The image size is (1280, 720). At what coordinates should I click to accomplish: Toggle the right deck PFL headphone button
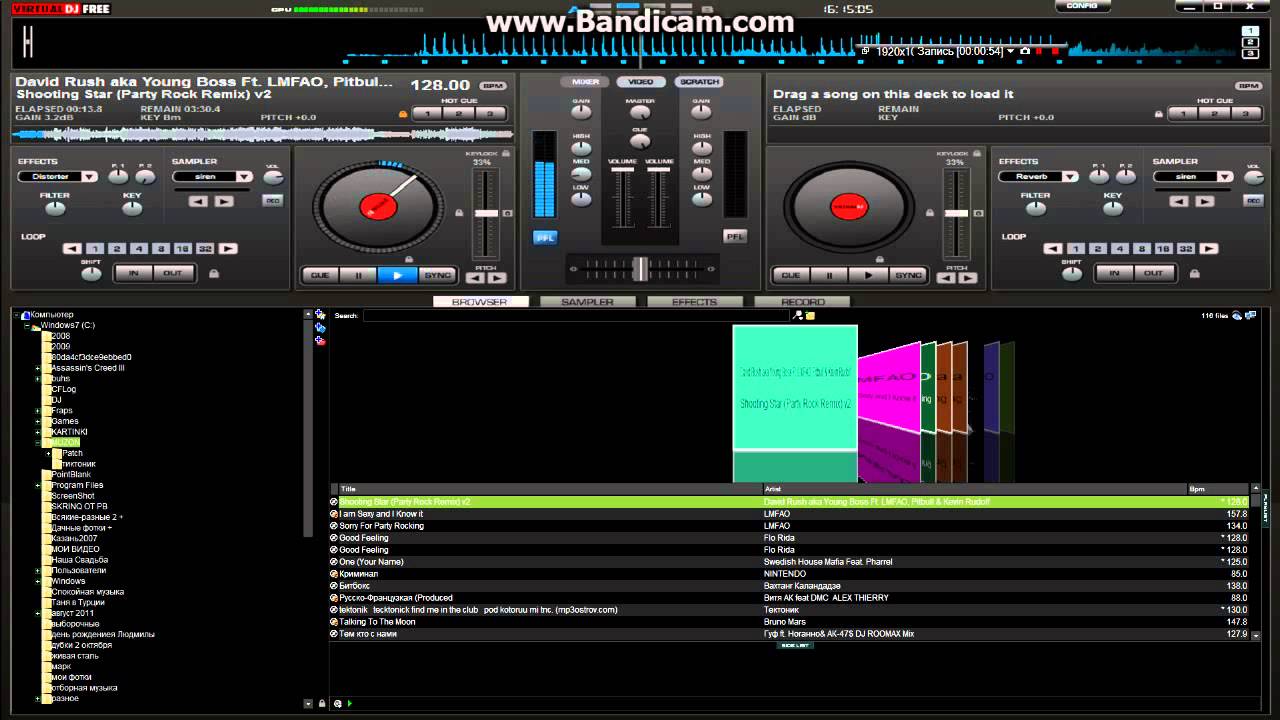coord(735,237)
